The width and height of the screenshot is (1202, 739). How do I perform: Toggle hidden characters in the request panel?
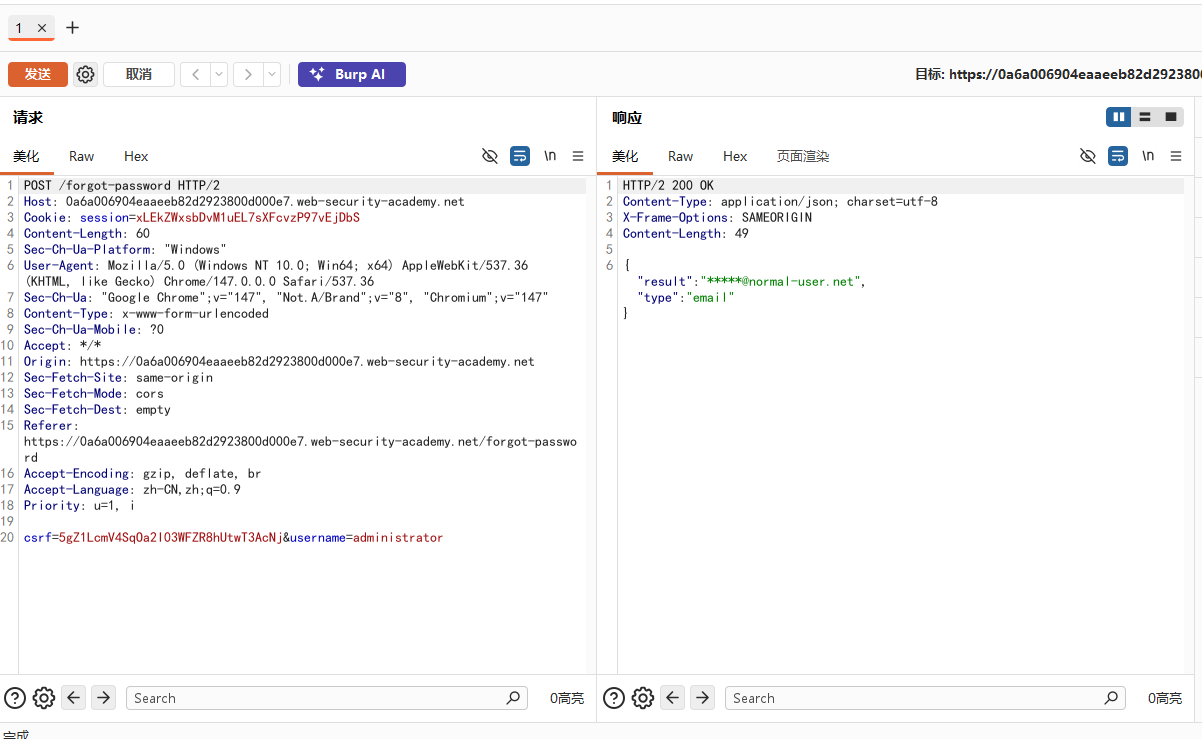point(489,156)
